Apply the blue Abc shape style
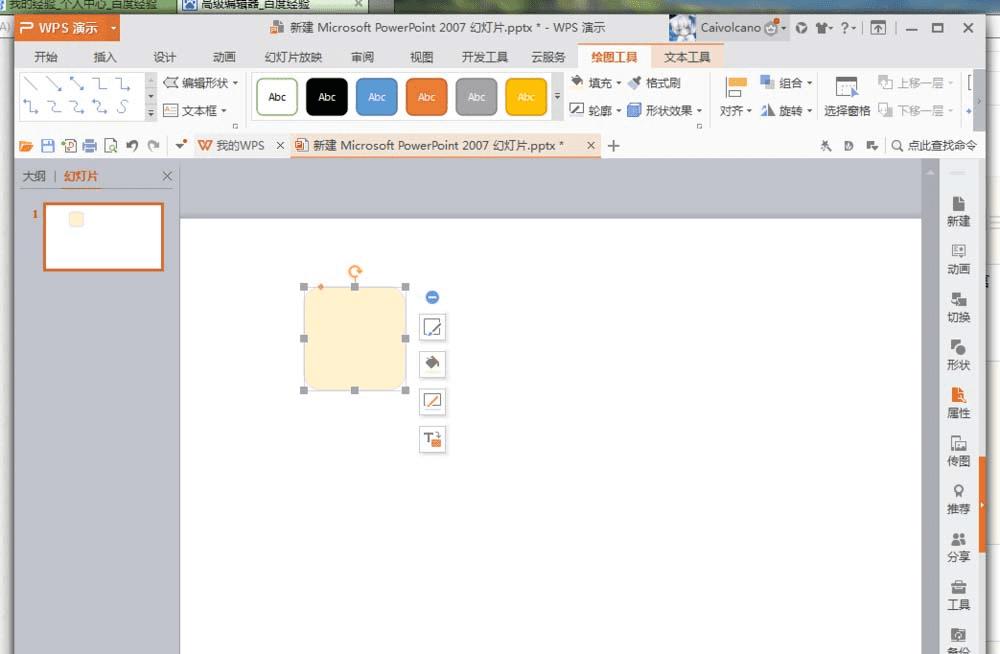This screenshot has height=654, width=1000. (376, 97)
